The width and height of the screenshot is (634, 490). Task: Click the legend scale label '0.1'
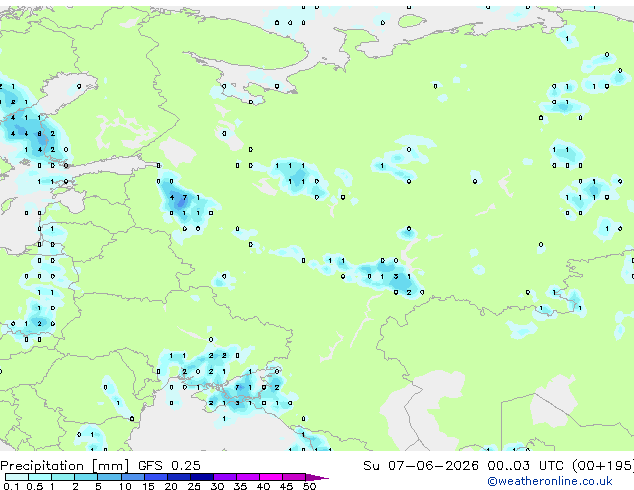point(11,486)
